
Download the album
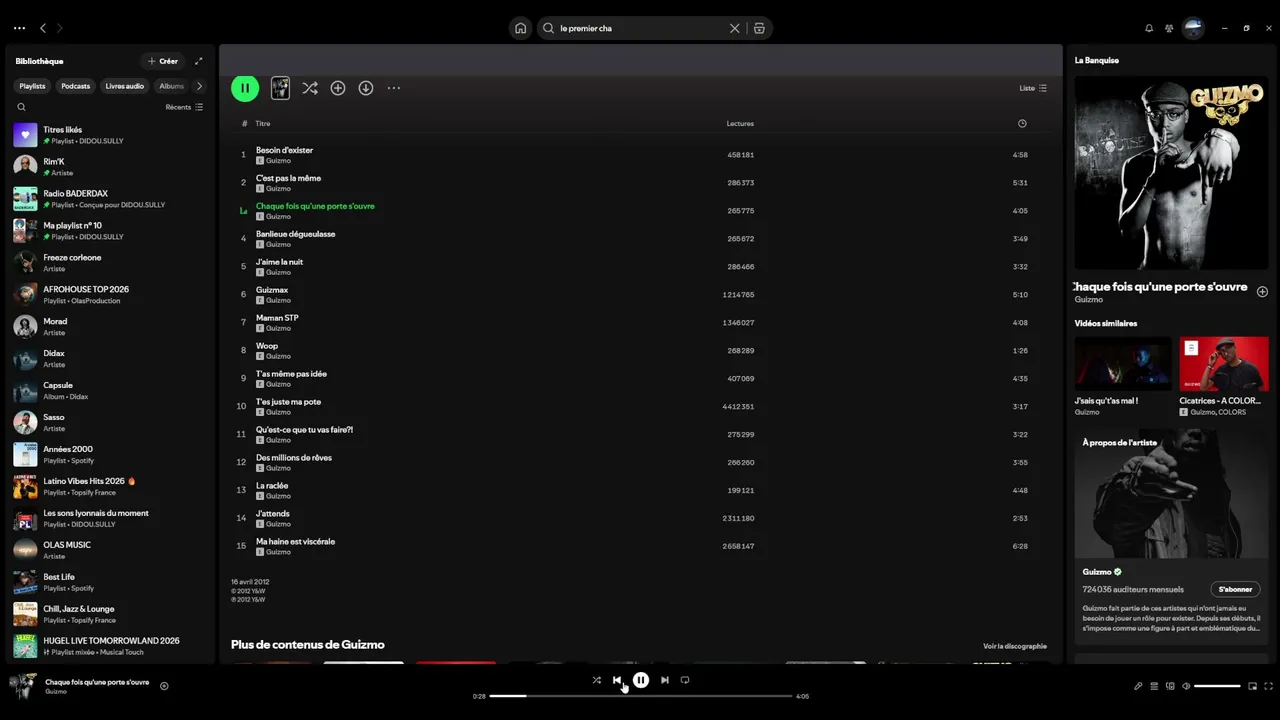click(x=366, y=88)
